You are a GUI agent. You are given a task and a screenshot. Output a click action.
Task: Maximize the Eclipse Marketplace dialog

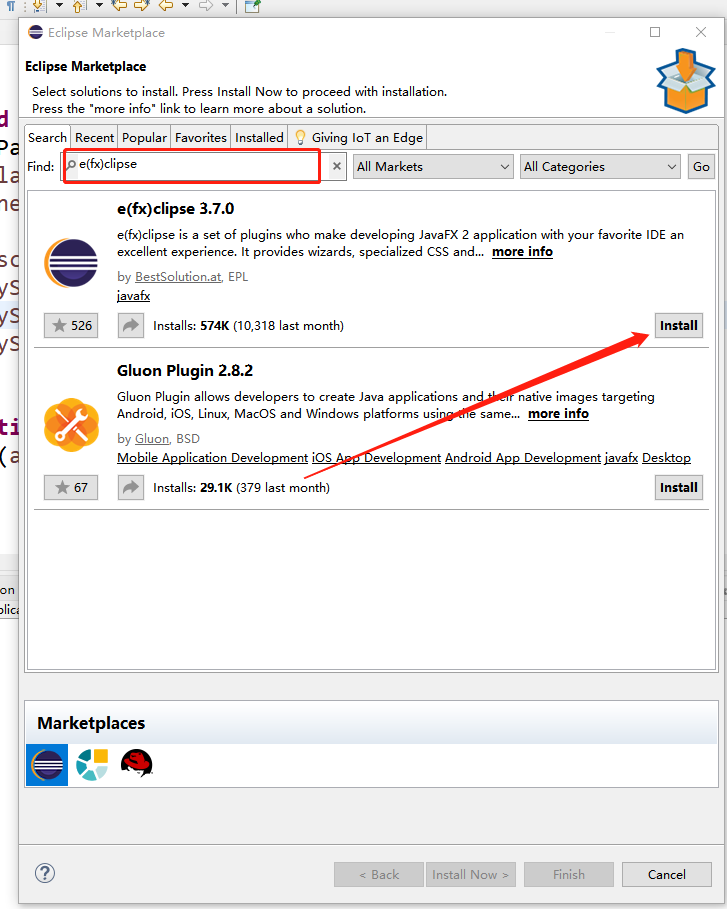point(655,32)
